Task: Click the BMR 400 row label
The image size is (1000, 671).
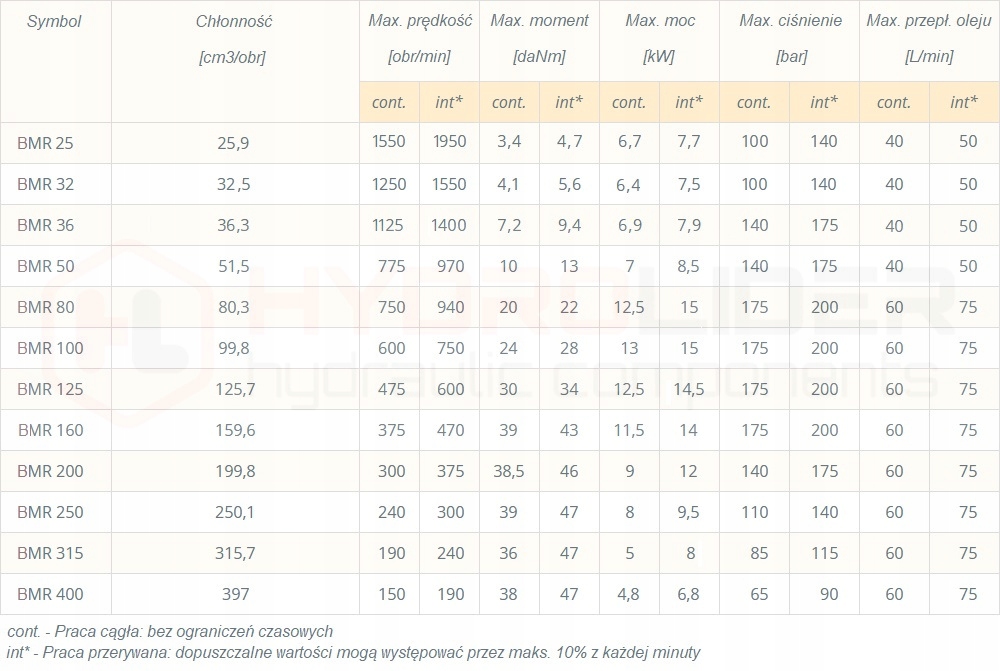Action: (50, 594)
